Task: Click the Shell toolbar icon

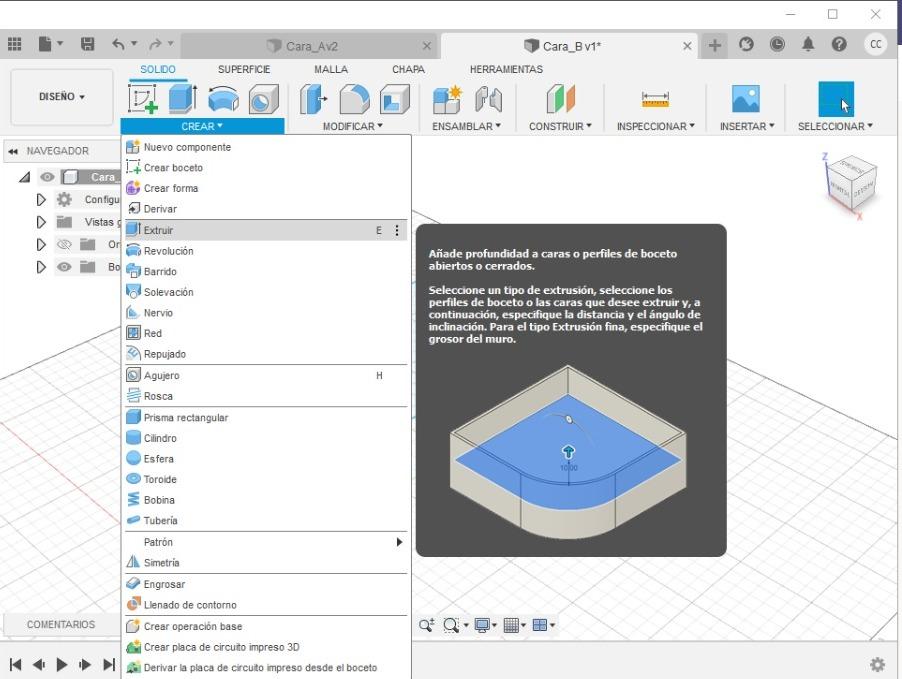Action: 395,98
